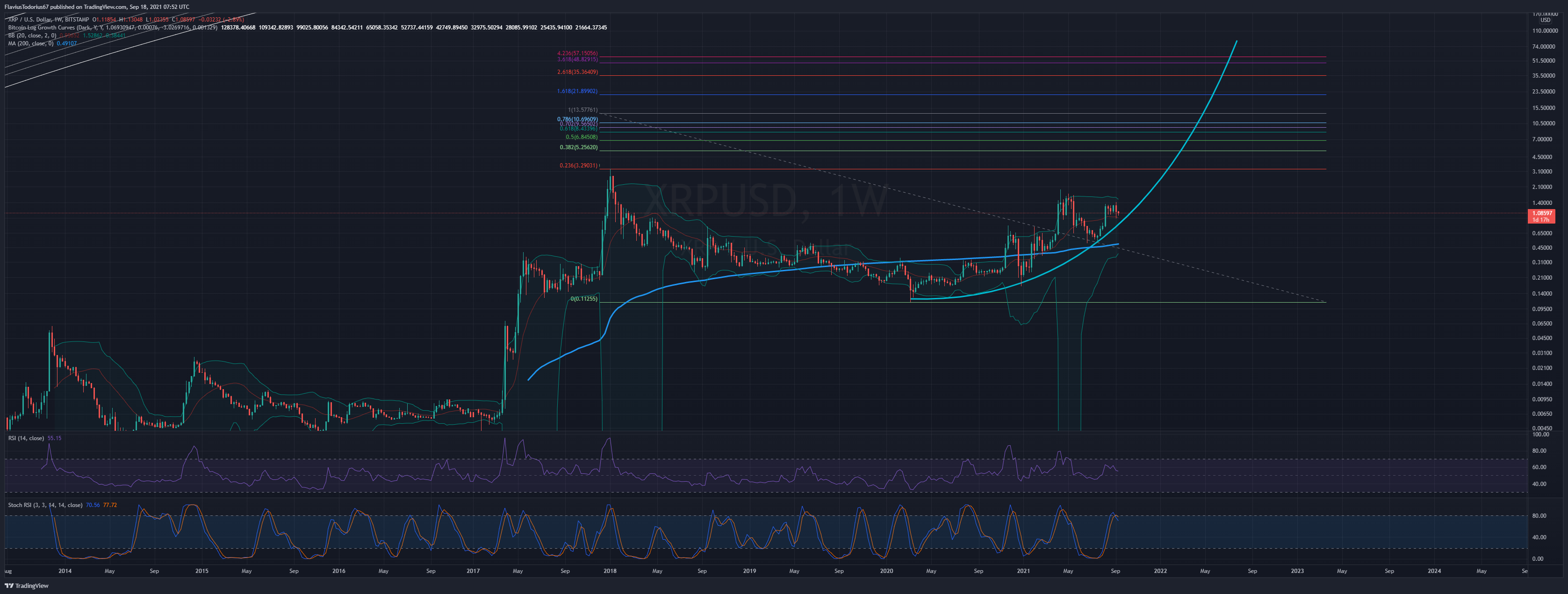The height and width of the screenshot is (594, 1568).
Task: Click Fibonacci level 3.618(48.82915) label
Action: (x=577, y=59)
